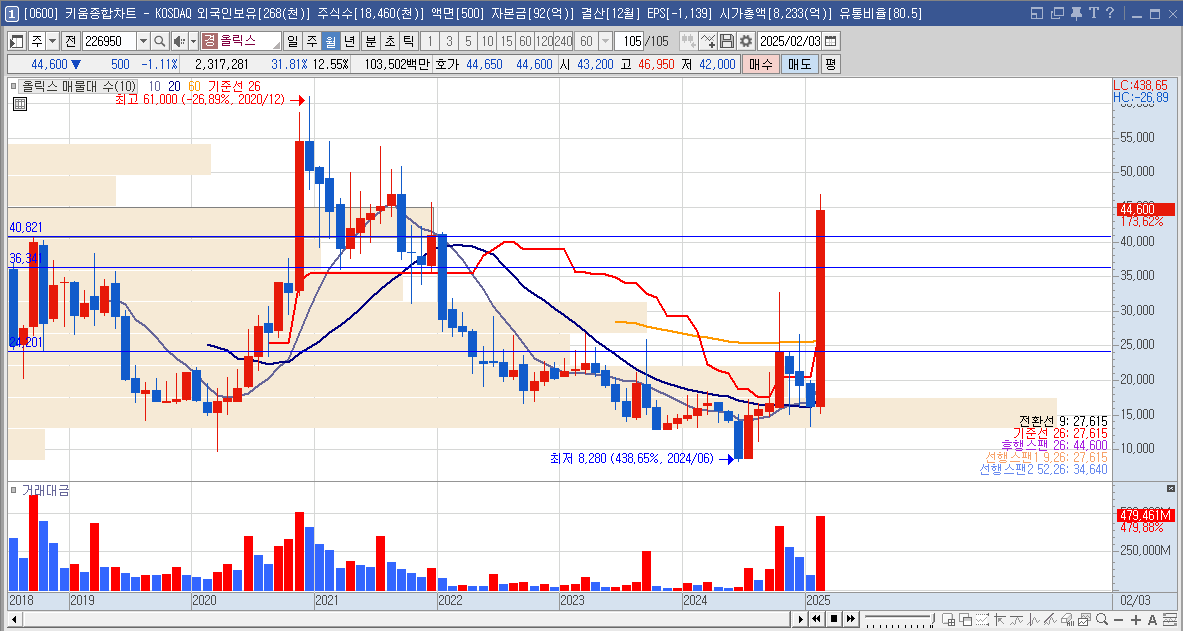1183x631 pixels.
Task: Click the duplicate window icon in title bar
Action: coord(1058,13)
